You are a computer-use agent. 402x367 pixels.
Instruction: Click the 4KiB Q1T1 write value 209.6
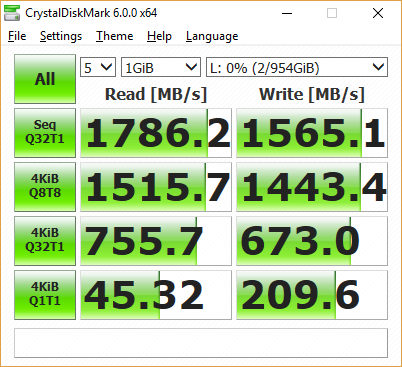312,295
